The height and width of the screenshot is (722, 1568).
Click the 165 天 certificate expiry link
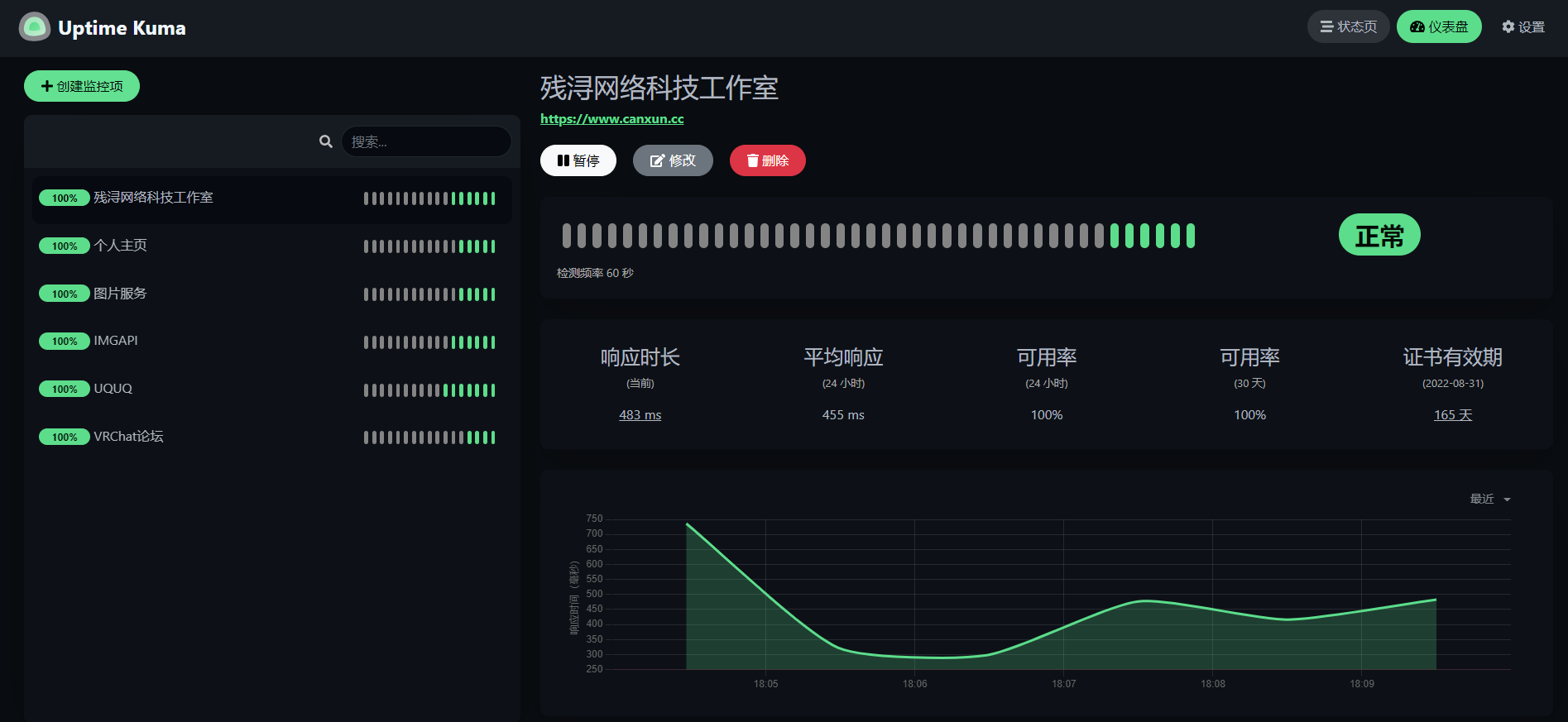click(x=1453, y=415)
